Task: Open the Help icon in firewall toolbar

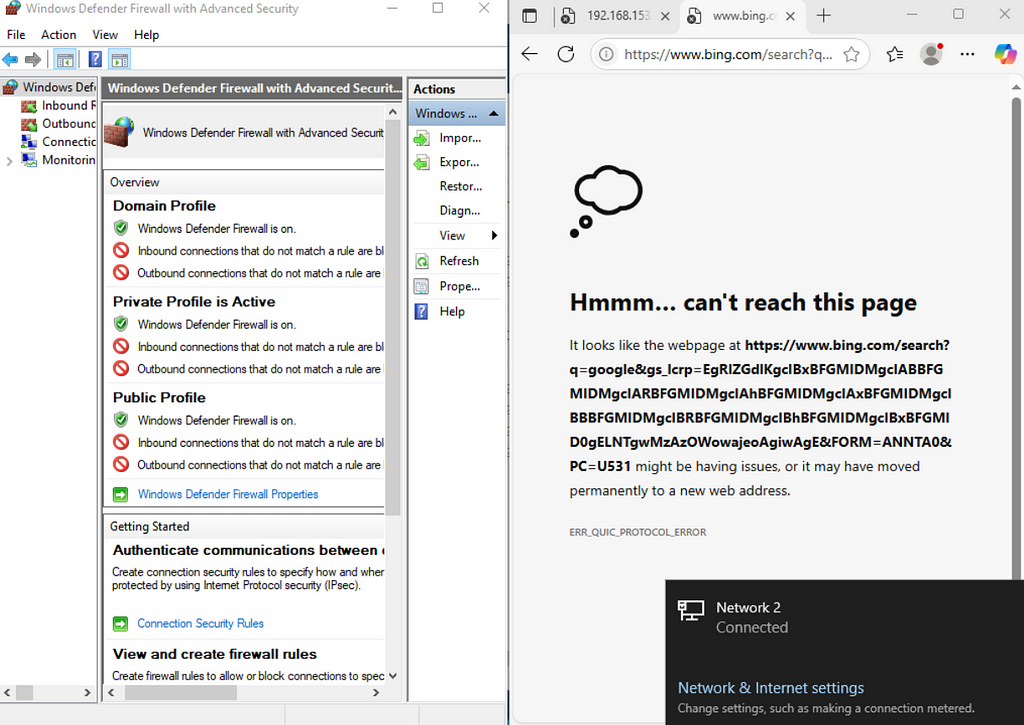Action: pyautogui.click(x=95, y=60)
